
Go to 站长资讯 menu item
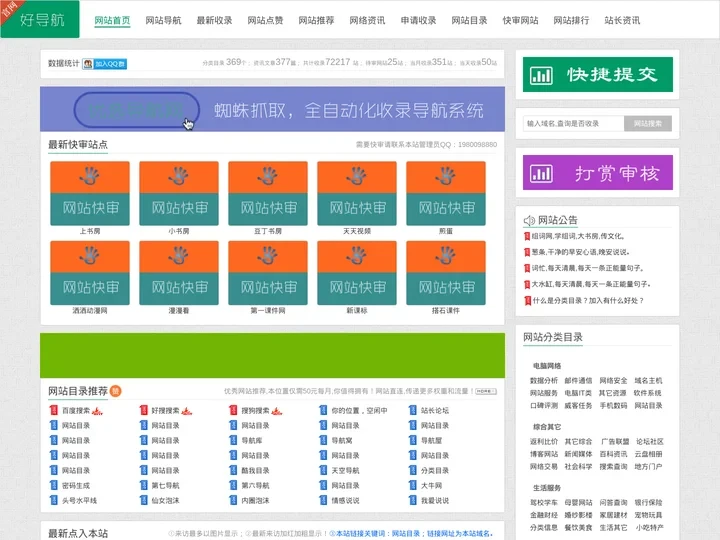click(622, 20)
